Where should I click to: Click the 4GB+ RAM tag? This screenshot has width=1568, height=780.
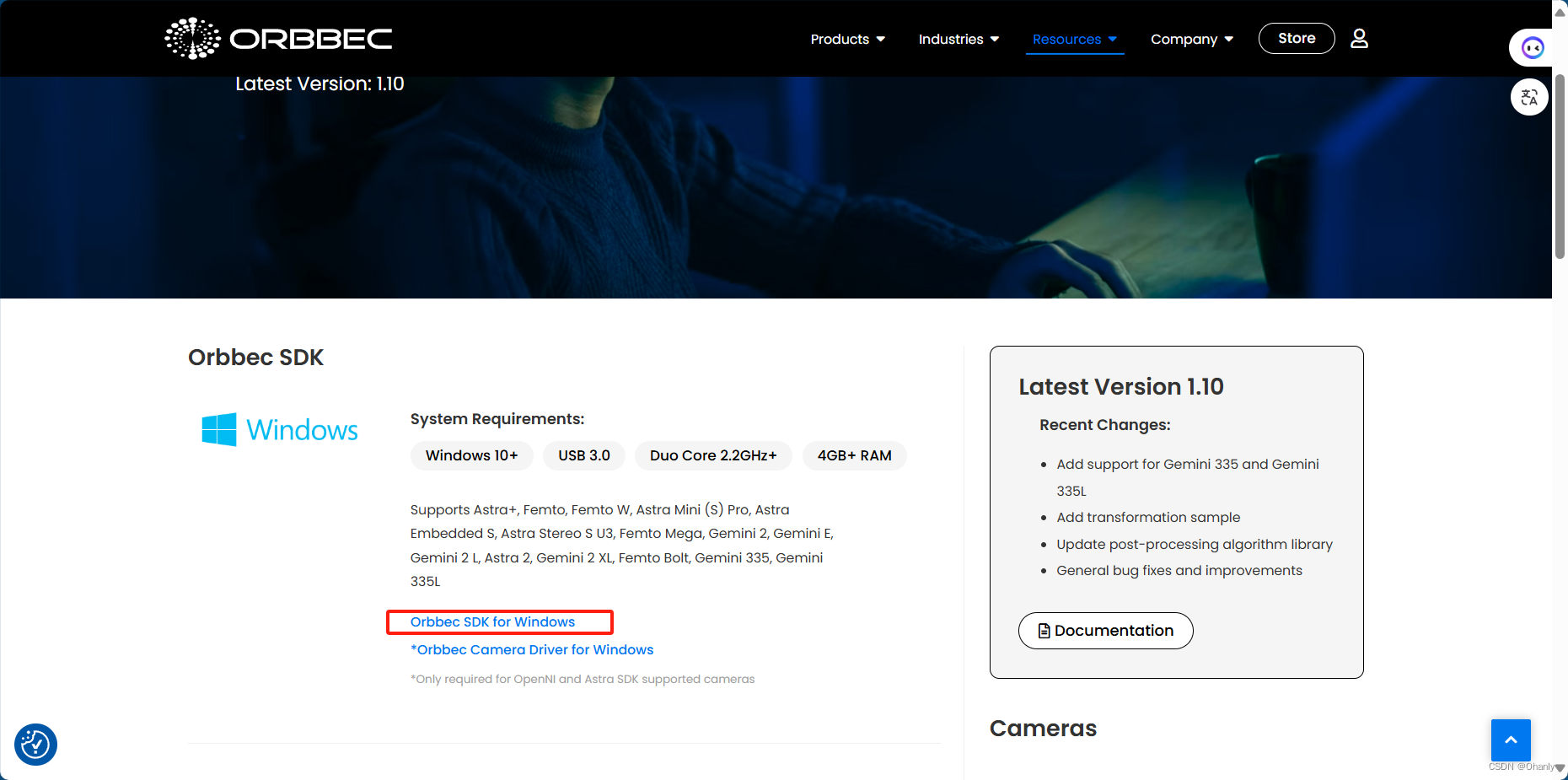(854, 455)
